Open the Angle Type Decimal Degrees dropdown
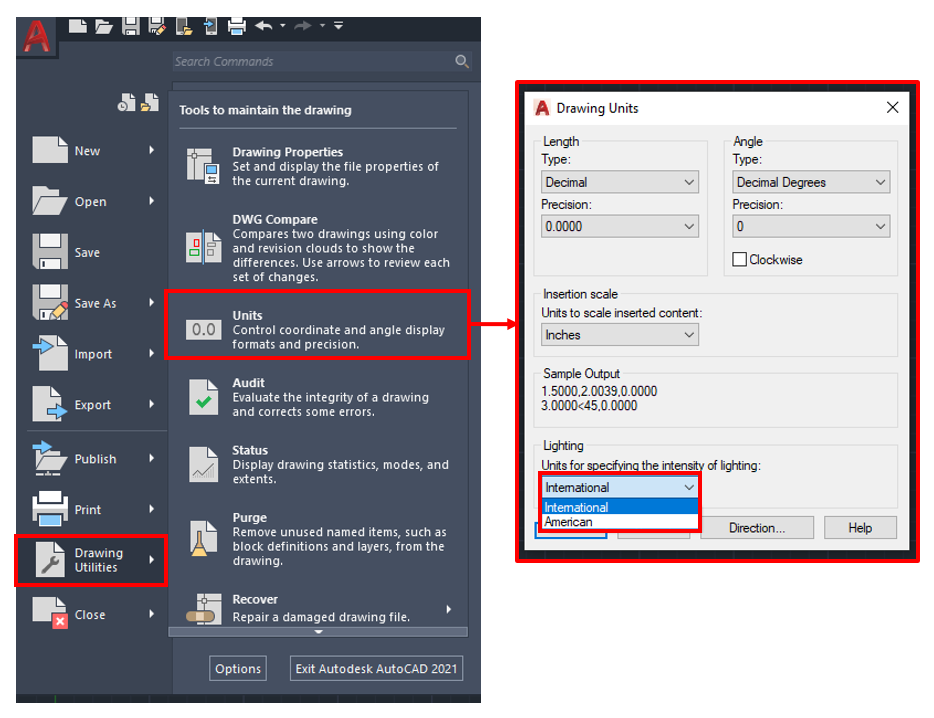Image resolution: width=934 pixels, height=718 pixels. (811, 182)
